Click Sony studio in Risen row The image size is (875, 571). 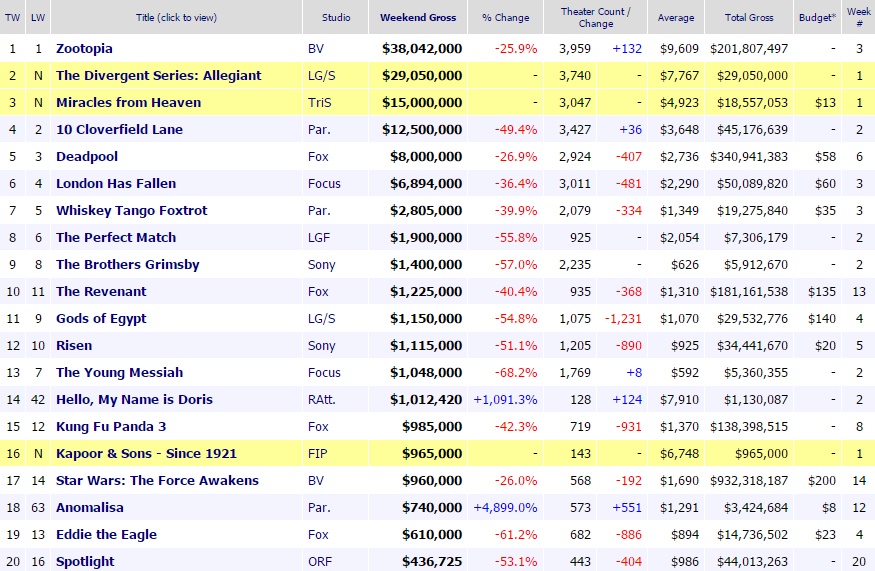(321, 346)
